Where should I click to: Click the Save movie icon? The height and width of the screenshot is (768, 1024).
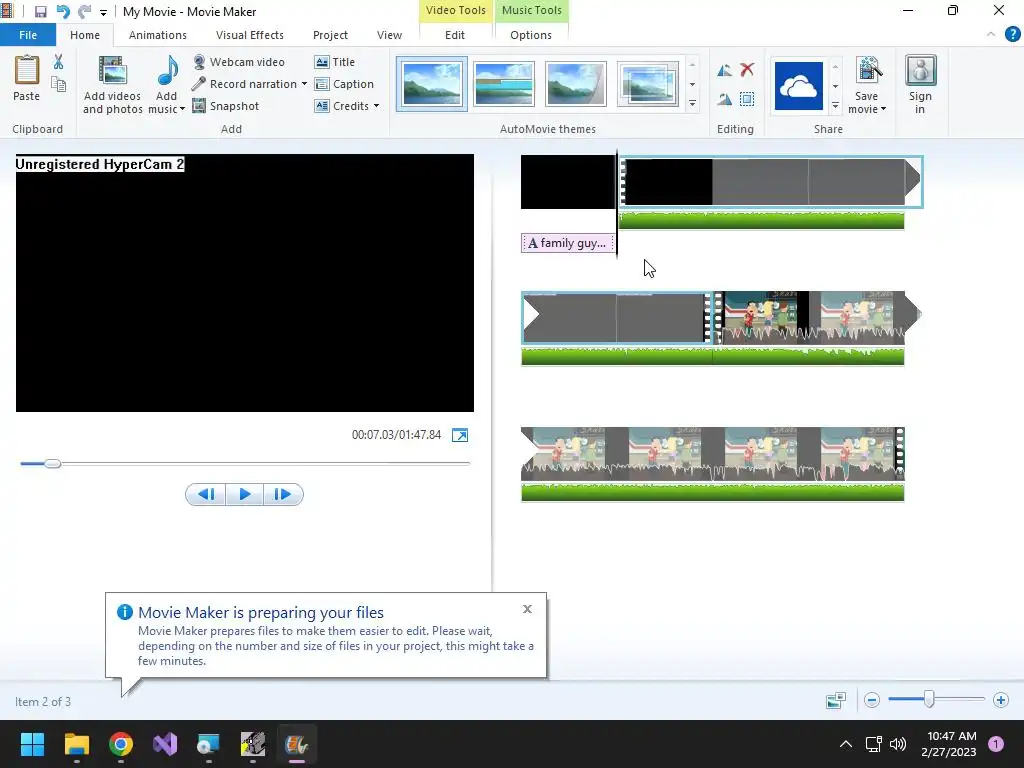[868, 71]
